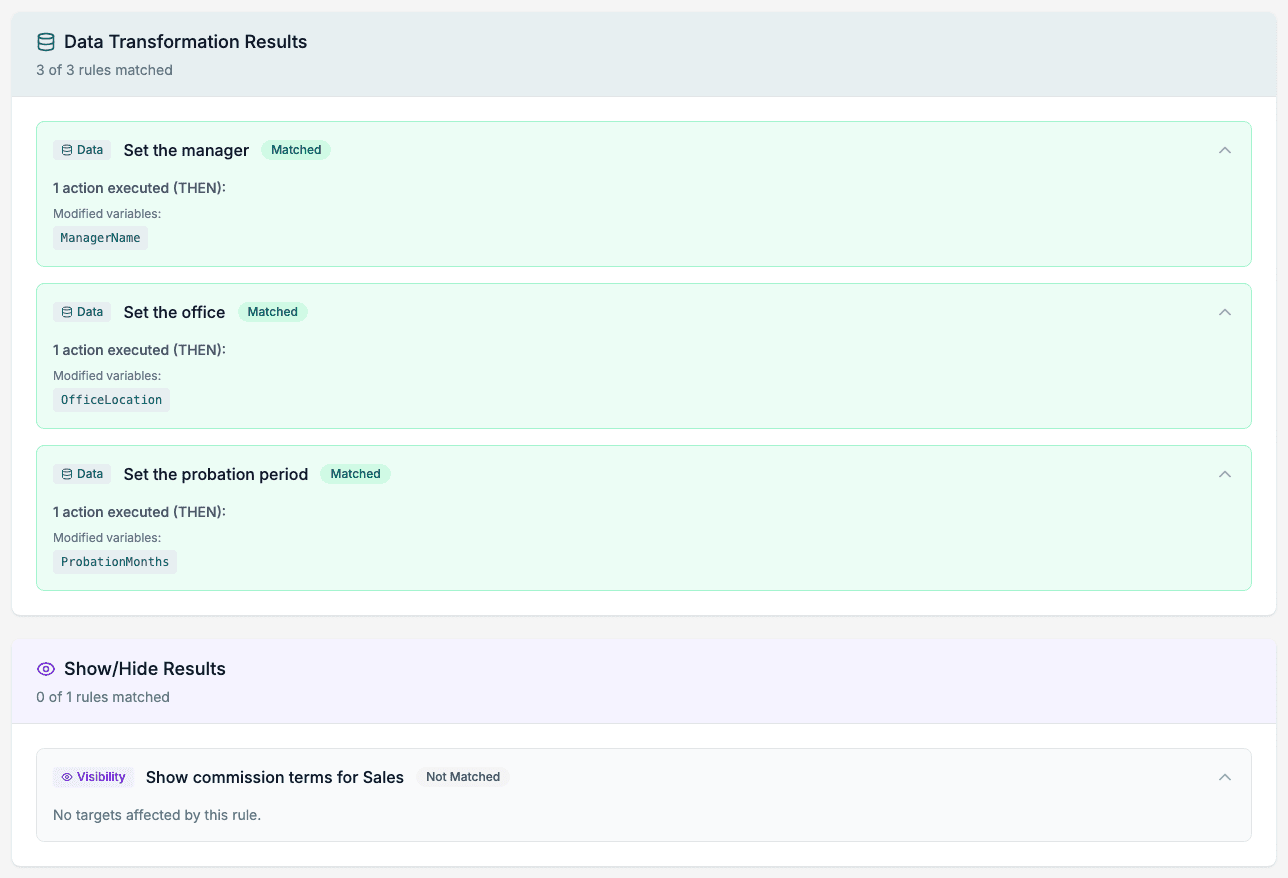Click the Set the manager rule title
This screenshot has width=1288, height=878.
(186, 150)
